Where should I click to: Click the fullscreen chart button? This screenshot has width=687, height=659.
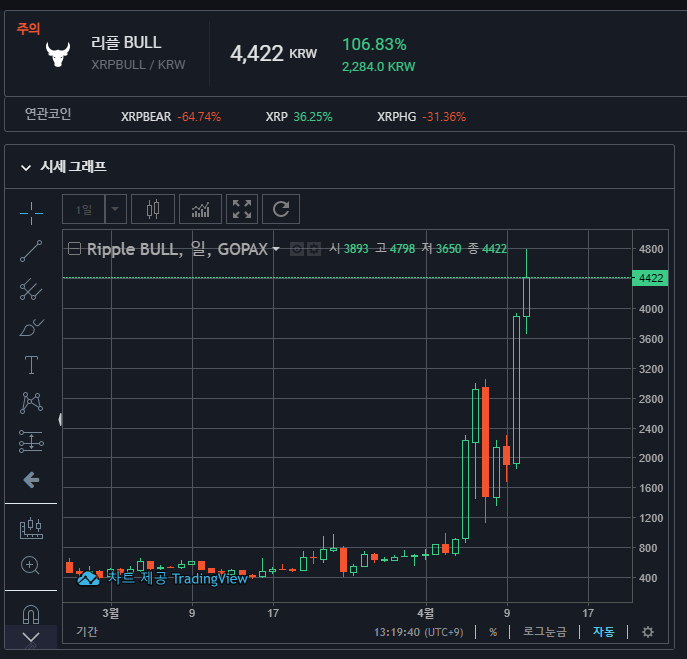pyautogui.click(x=242, y=209)
